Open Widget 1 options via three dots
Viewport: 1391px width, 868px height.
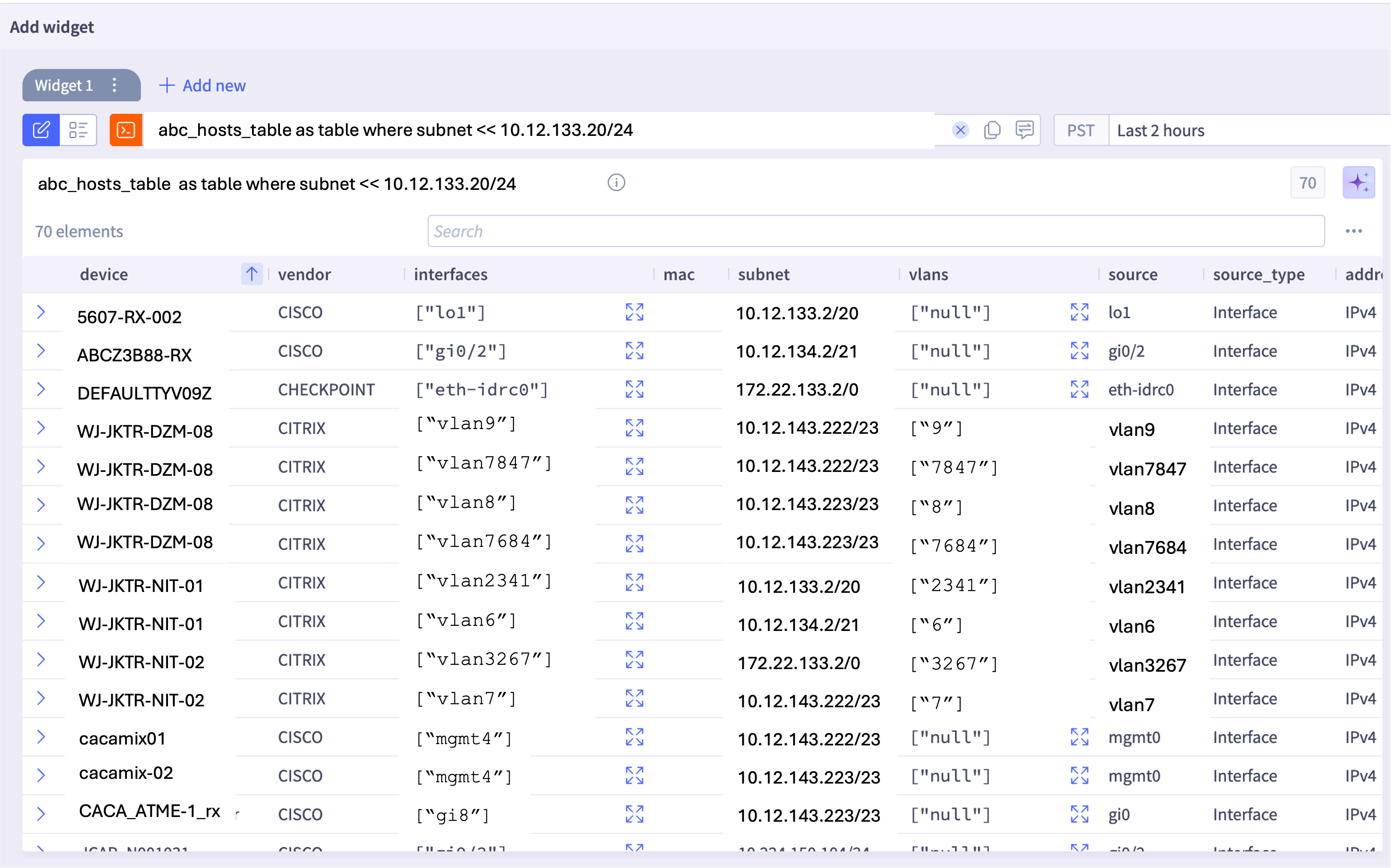114,85
